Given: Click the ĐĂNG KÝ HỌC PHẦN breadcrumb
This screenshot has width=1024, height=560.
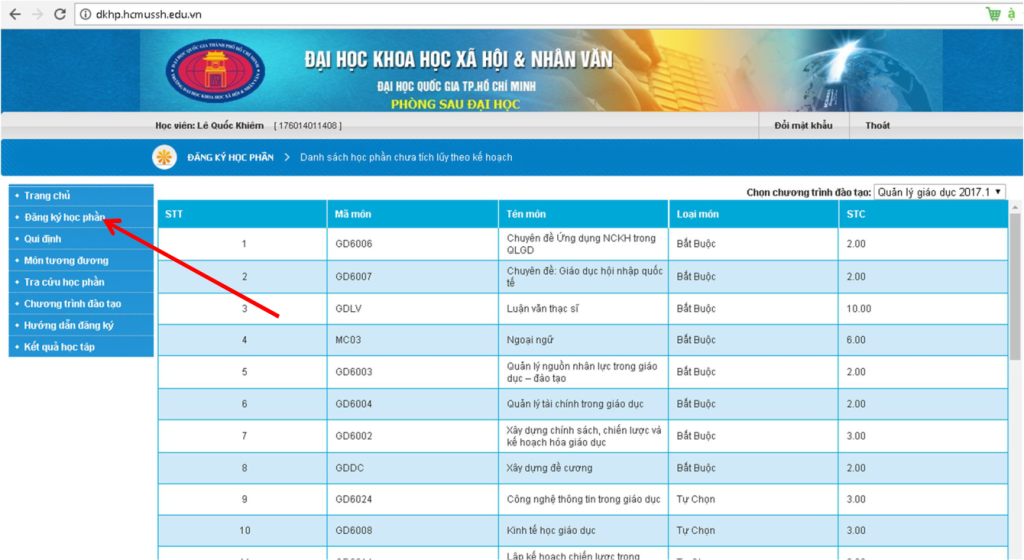Looking at the screenshot, I should 230,157.
